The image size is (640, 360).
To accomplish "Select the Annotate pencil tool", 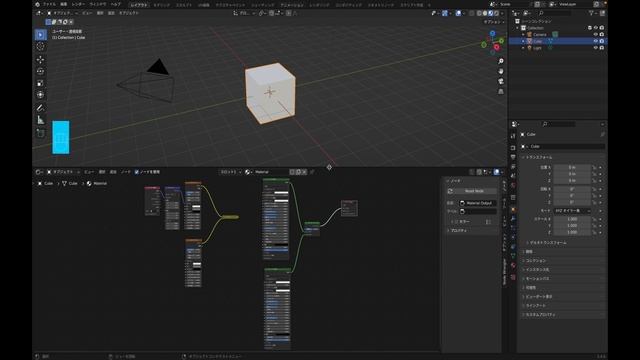I will 40,108.
